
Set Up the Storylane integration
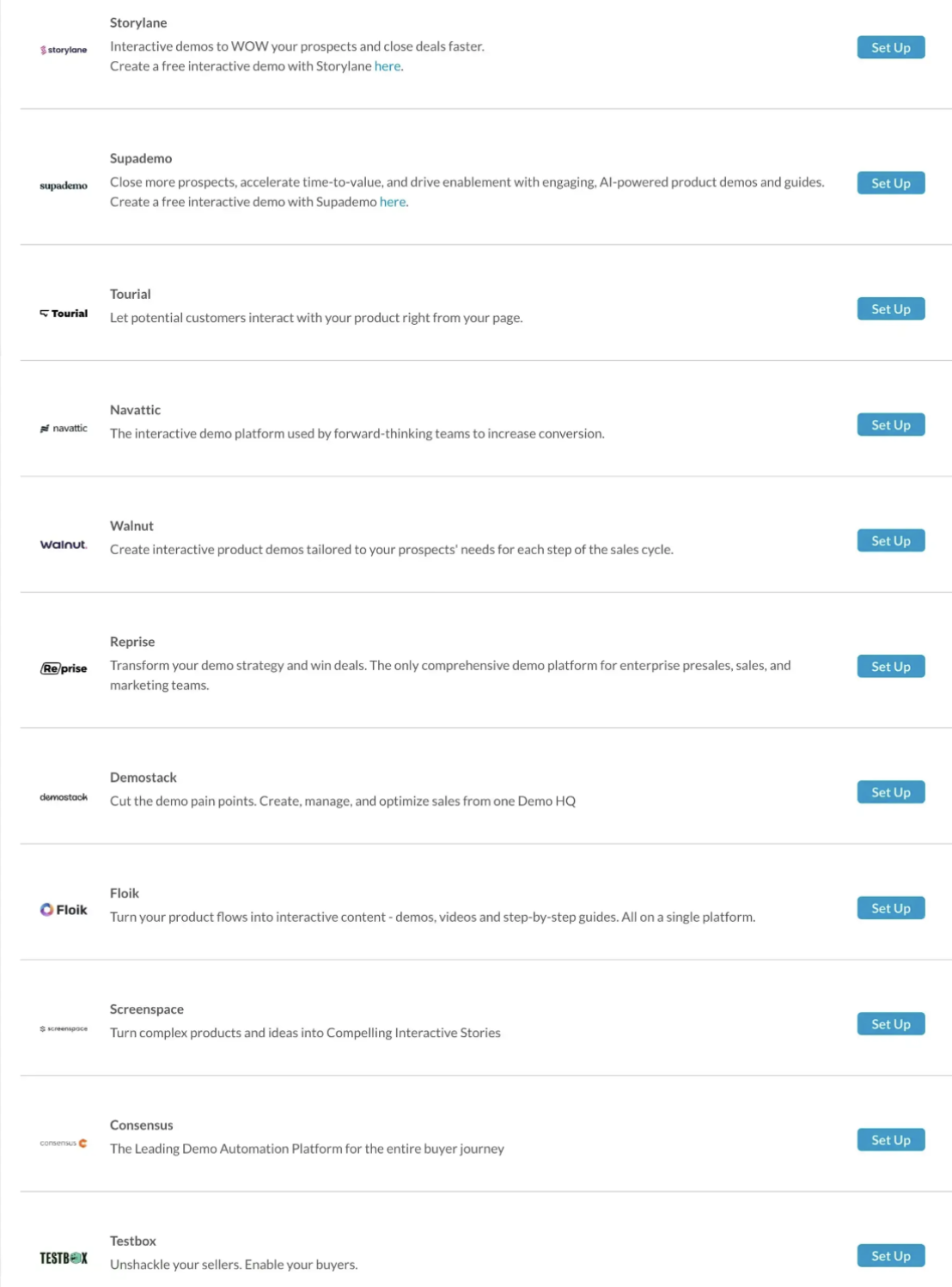tap(890, 47)
